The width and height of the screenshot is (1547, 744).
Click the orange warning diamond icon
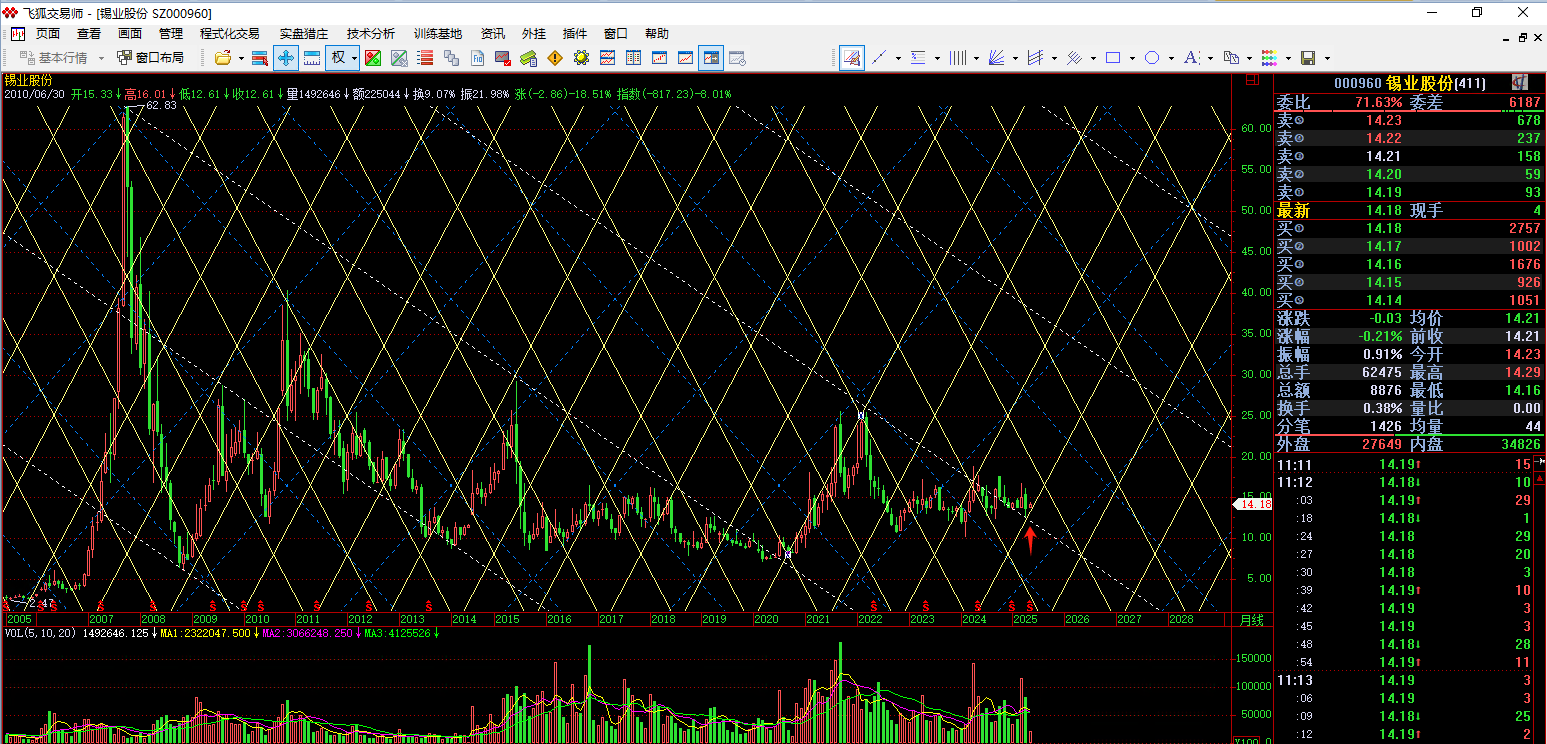click(x=555, y=58)
